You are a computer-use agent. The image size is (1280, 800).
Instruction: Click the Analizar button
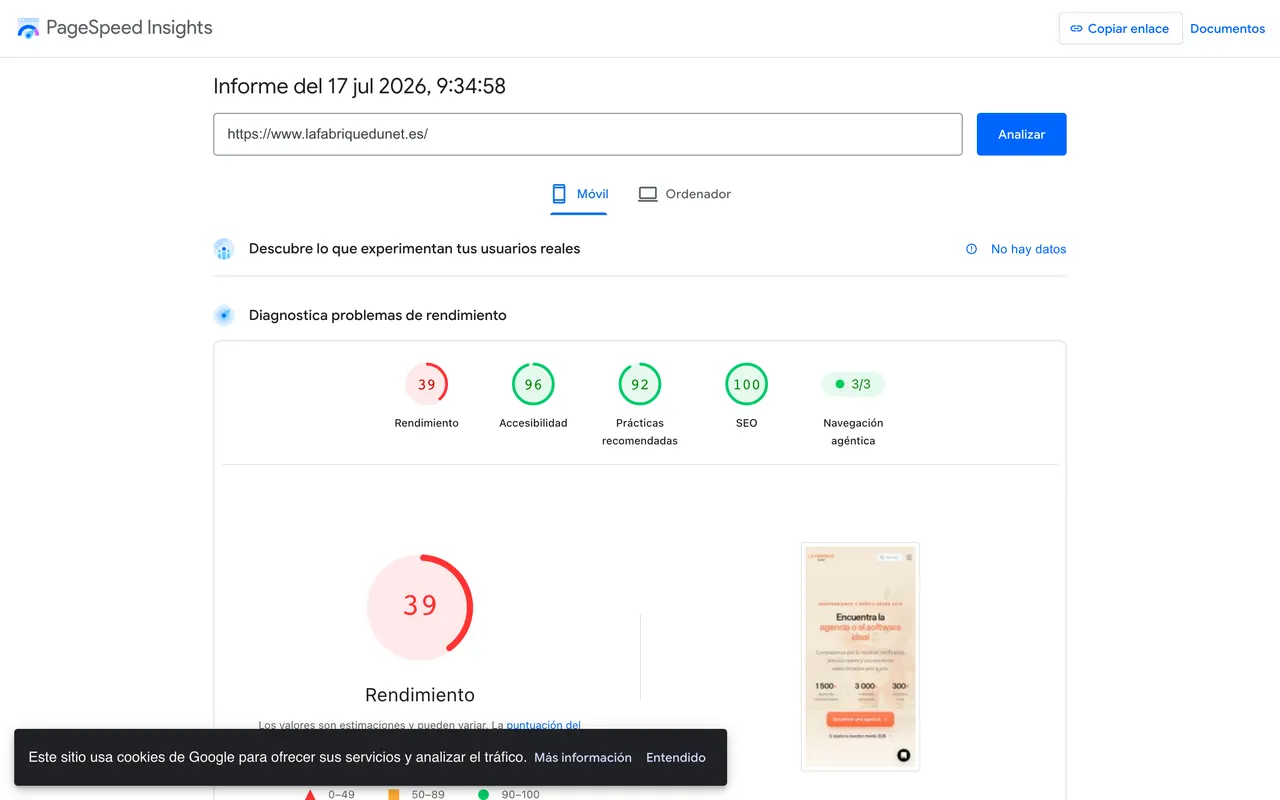1021,134
